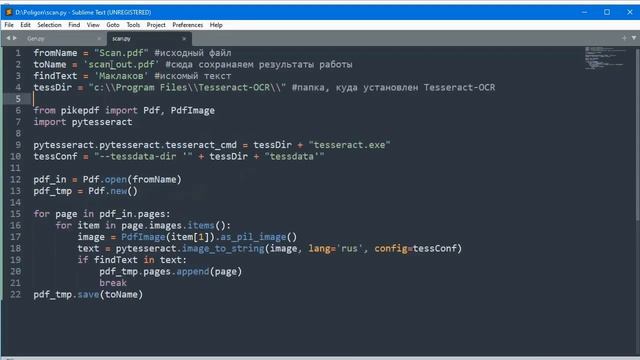Click "tesseract.exe" string on line 9
The image size is (640, 360).
349,145
